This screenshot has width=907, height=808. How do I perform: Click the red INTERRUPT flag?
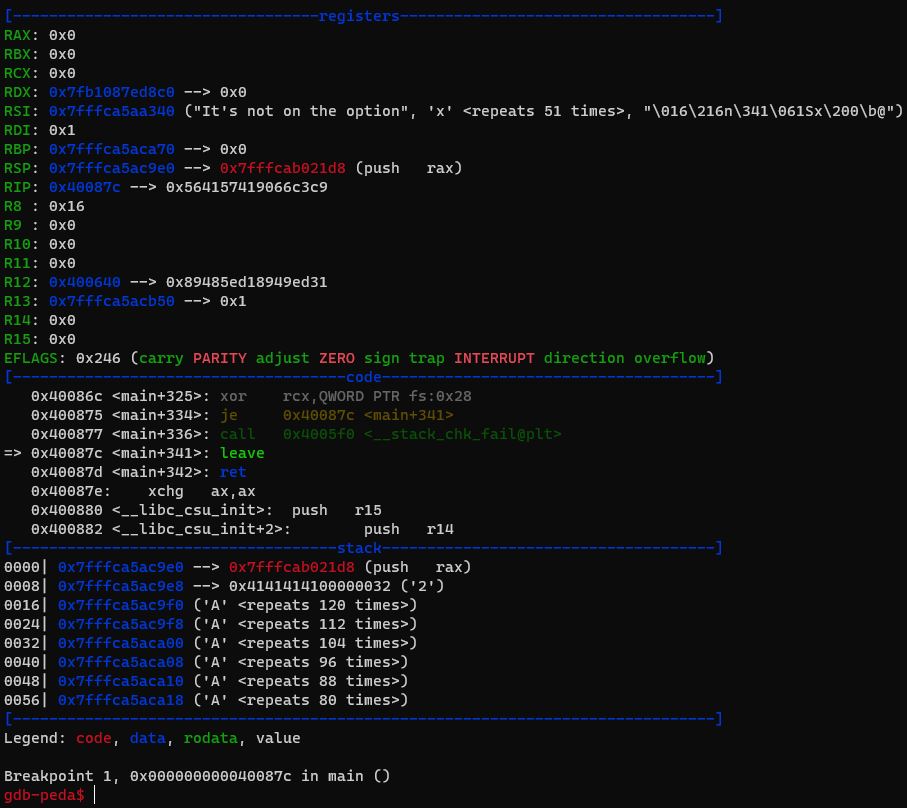click(495, 359)
